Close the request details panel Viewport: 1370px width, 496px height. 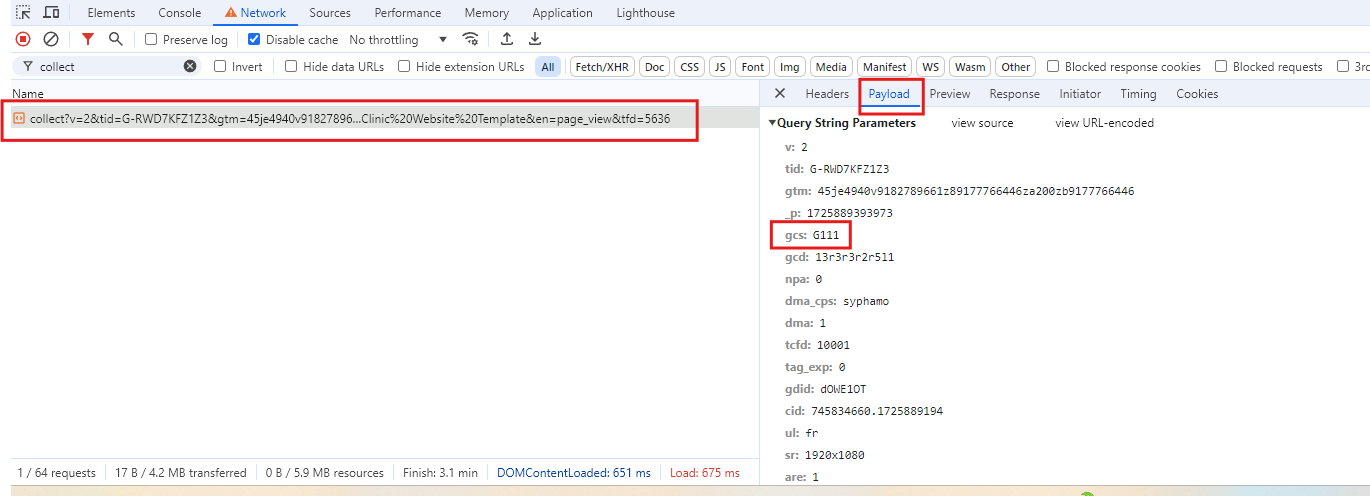coord(780,93)
